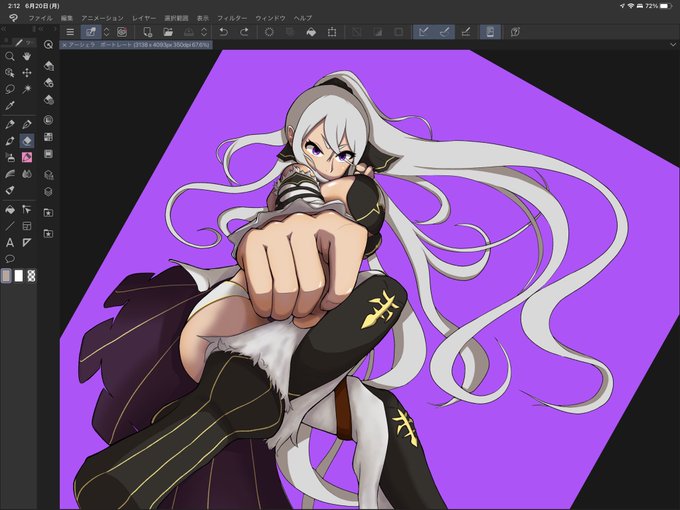Click Redo in the command bar
The height and width of the screenshot is (510, 680).
[x=244, y=32]
